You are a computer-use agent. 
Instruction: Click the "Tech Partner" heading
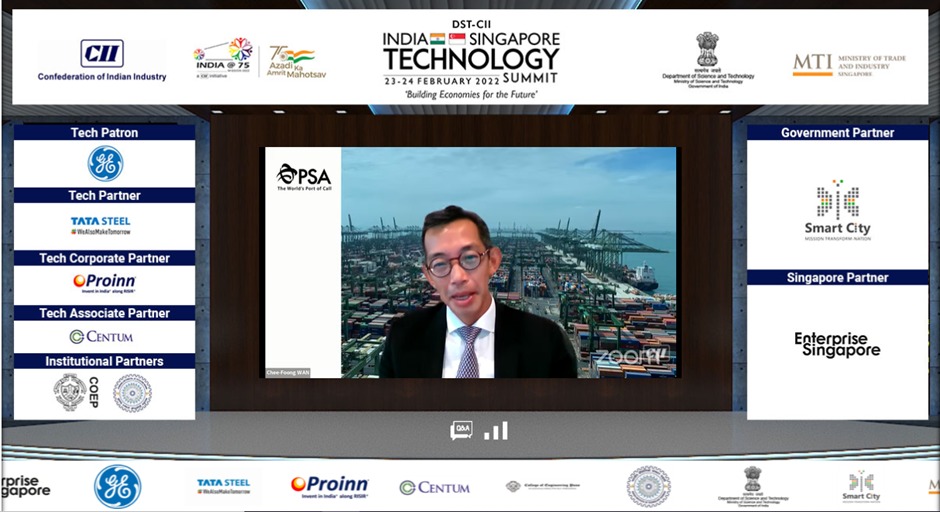tap(104, 195)
